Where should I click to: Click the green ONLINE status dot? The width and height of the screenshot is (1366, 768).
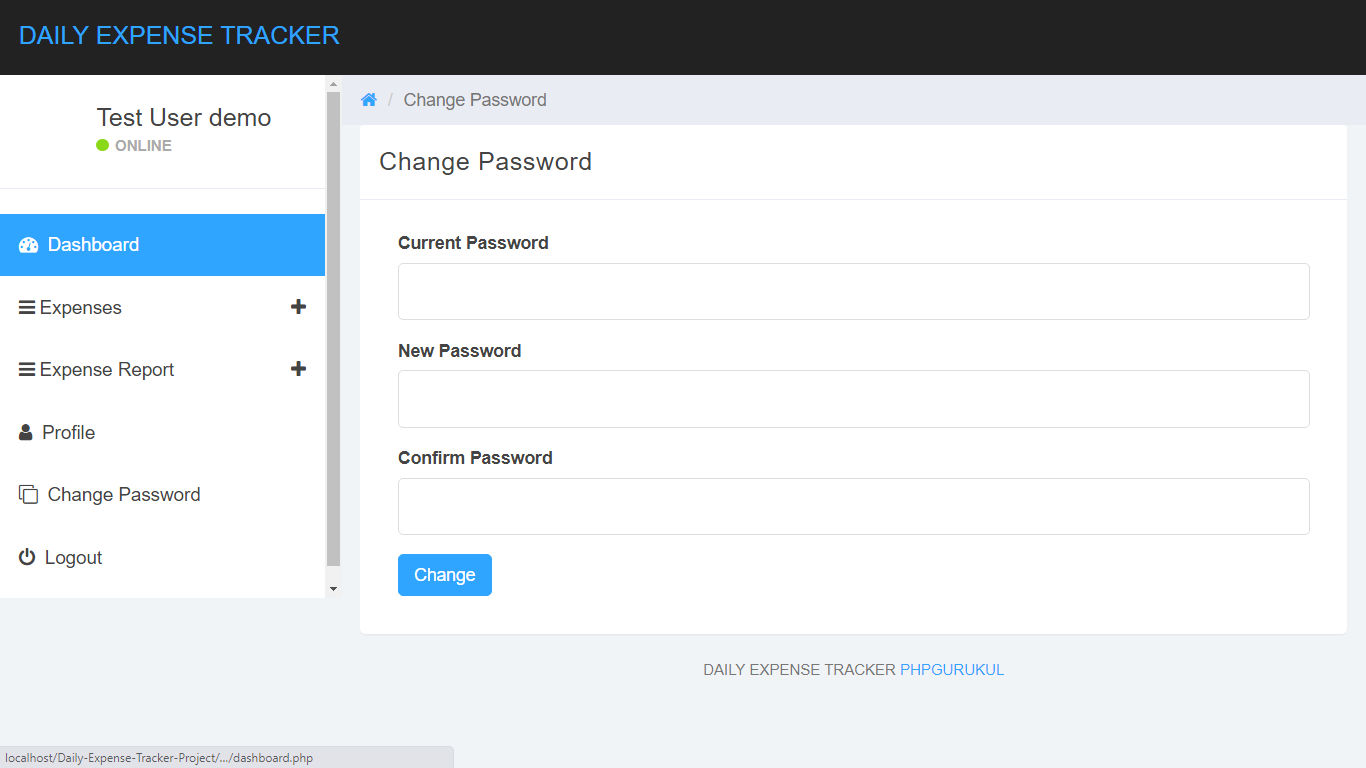101,145
